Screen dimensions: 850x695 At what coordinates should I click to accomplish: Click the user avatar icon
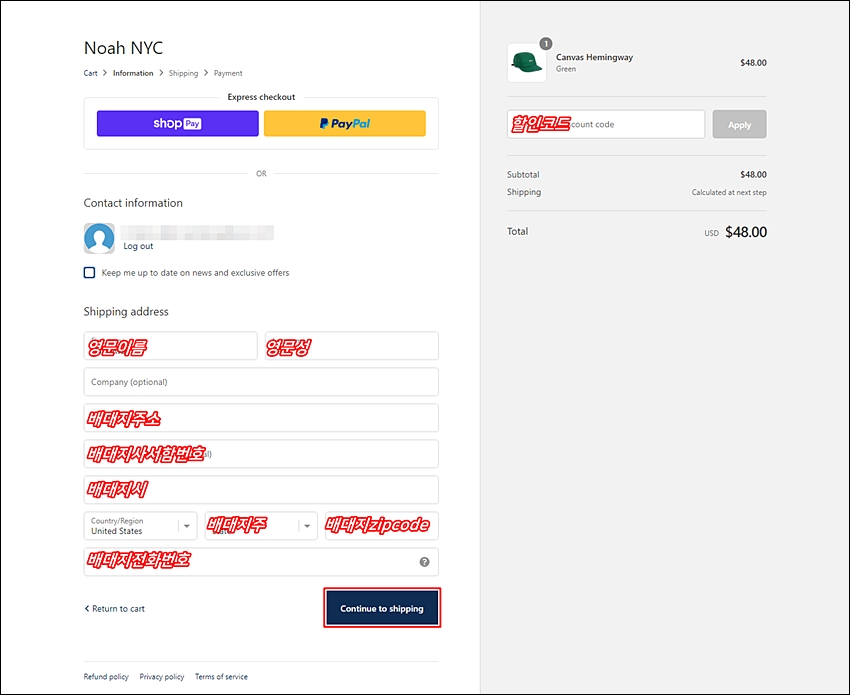pyautogui.click(x=99, y=238)
